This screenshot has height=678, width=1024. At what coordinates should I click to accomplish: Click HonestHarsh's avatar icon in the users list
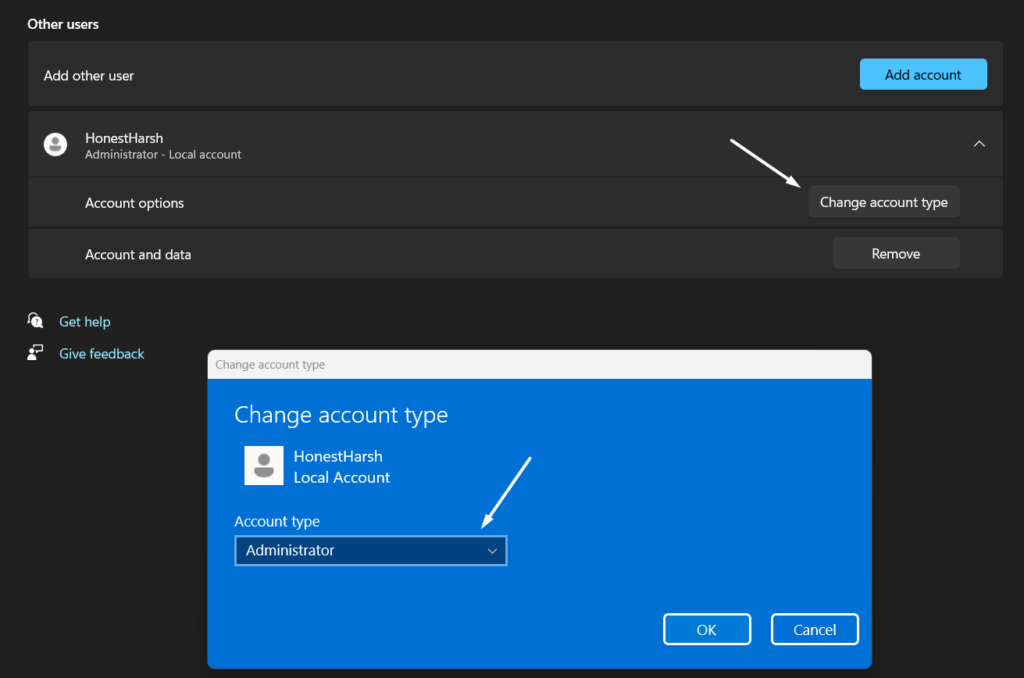(56, 145)
